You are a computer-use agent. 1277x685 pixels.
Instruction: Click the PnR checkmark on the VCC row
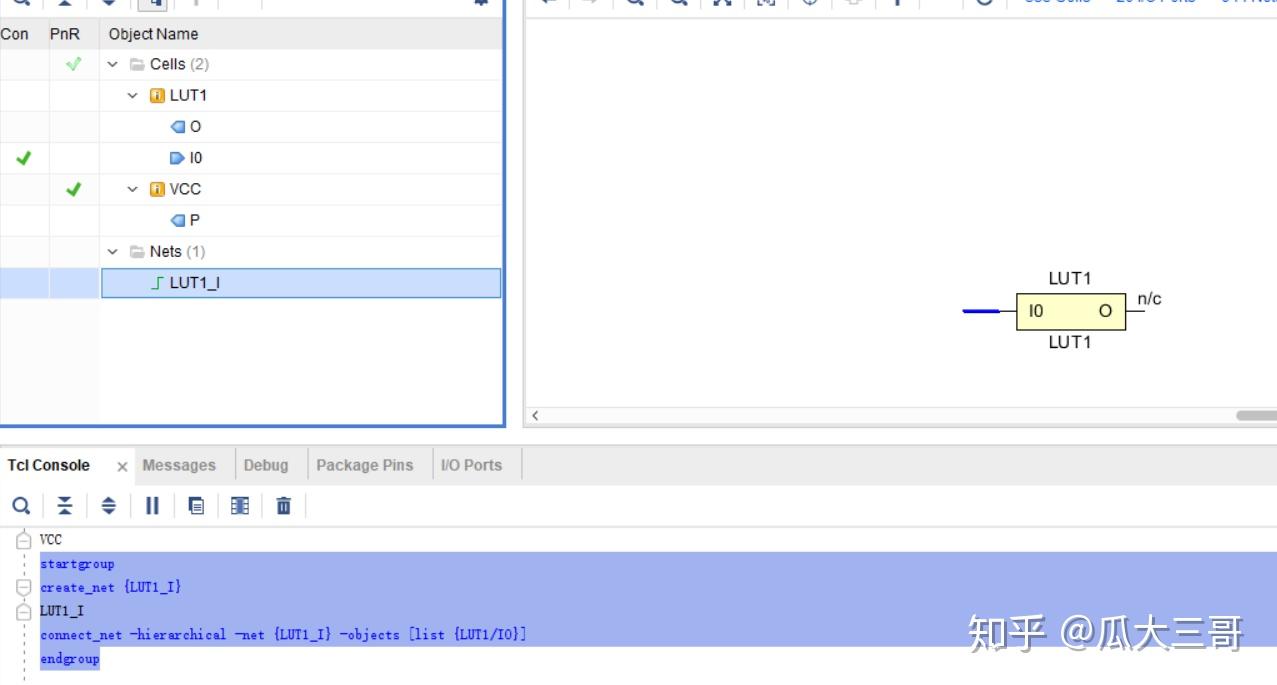click(73, 189)
